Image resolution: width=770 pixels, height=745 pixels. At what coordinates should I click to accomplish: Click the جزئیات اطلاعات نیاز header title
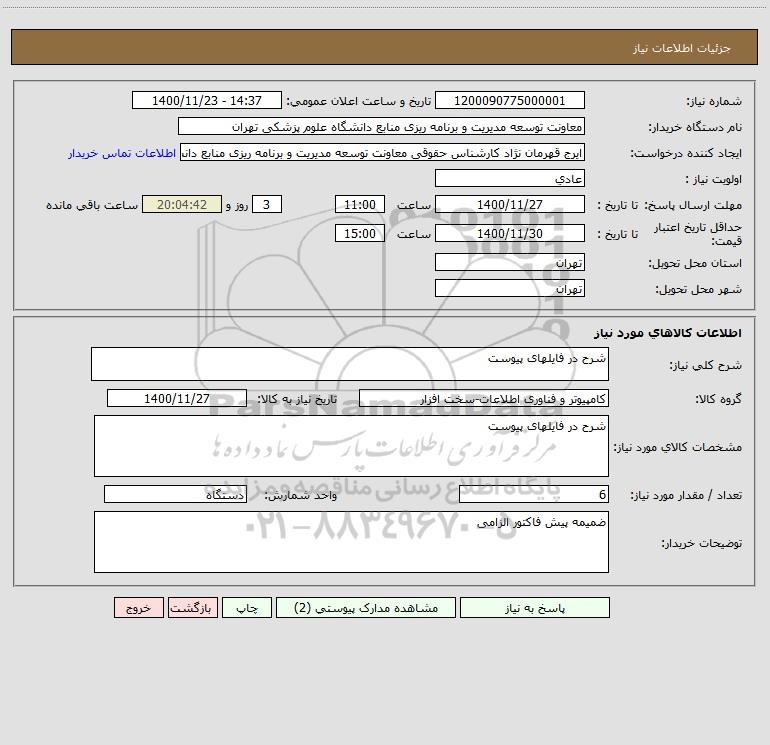tap(682, 48)
